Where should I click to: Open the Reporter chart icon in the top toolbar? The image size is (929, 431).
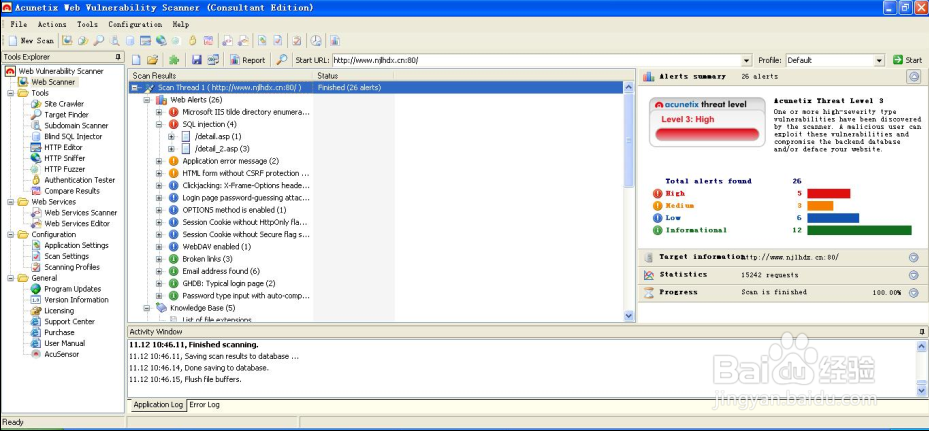335,41
